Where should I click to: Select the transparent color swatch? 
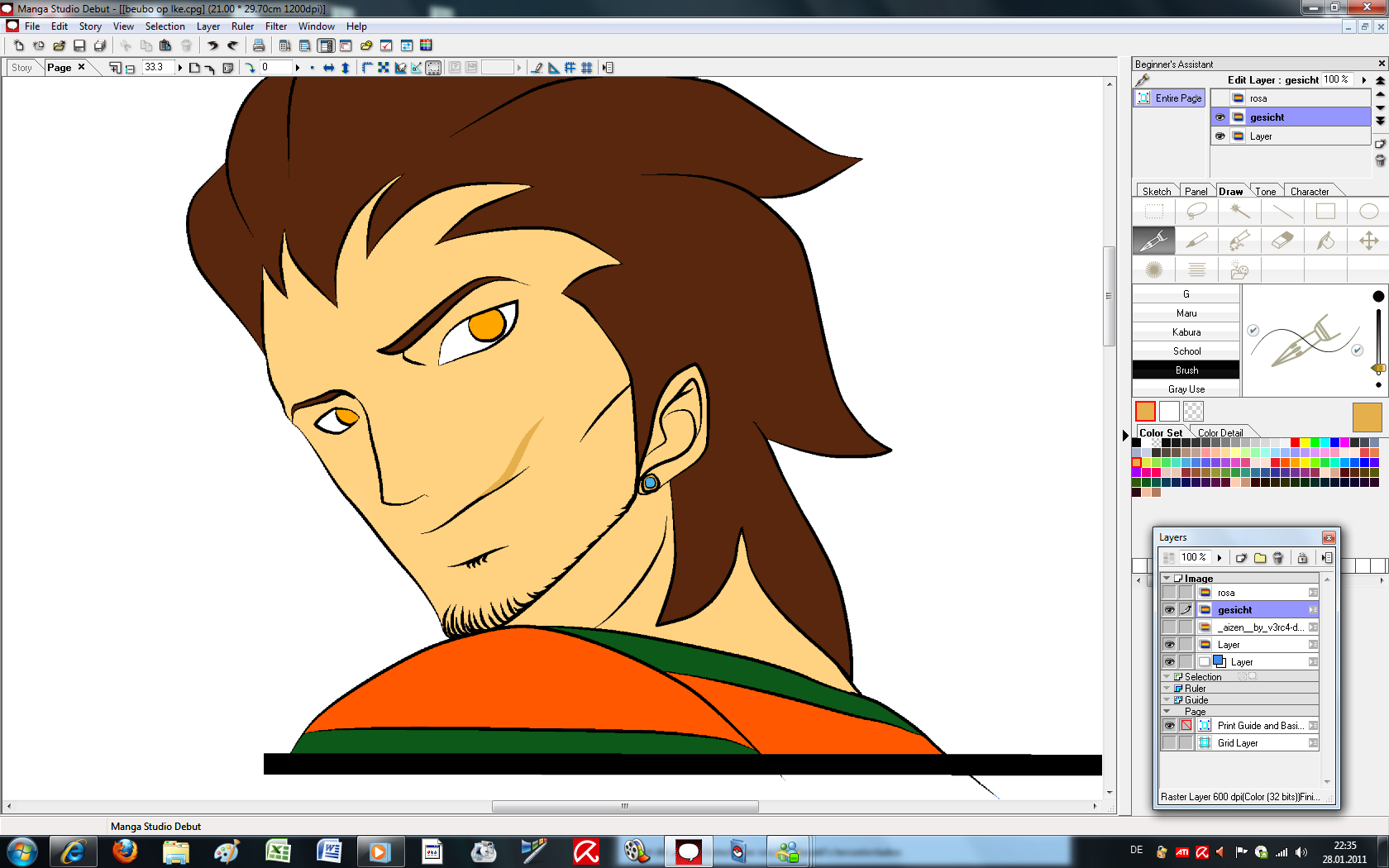point(1193,411)
